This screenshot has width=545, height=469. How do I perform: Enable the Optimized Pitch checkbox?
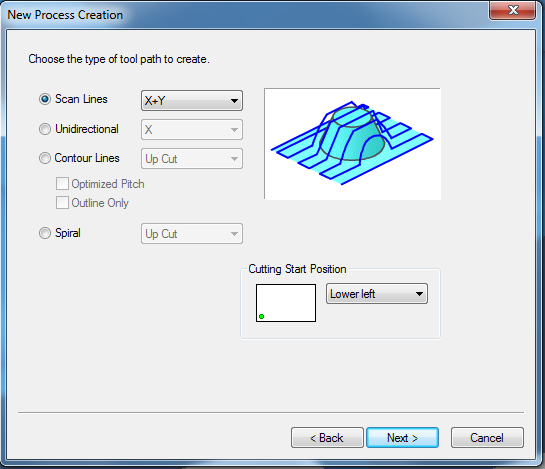pyautogui.click(x=62, y=184)
